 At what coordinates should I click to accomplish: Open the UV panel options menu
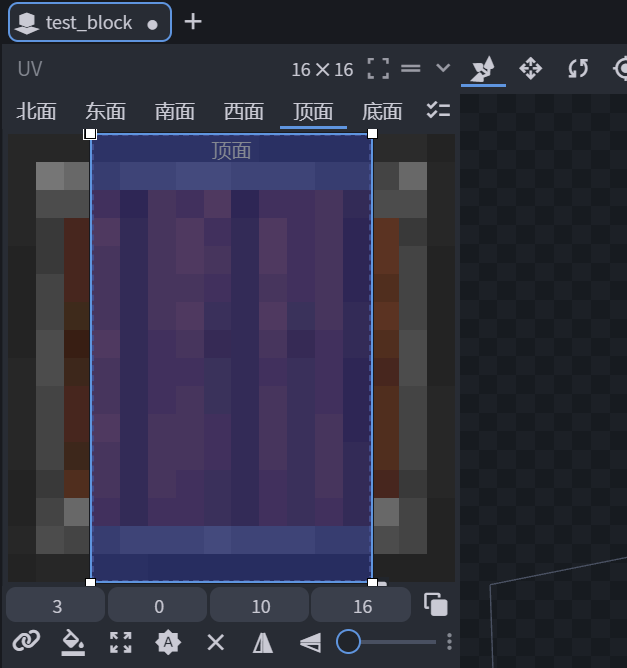point(411,68)
